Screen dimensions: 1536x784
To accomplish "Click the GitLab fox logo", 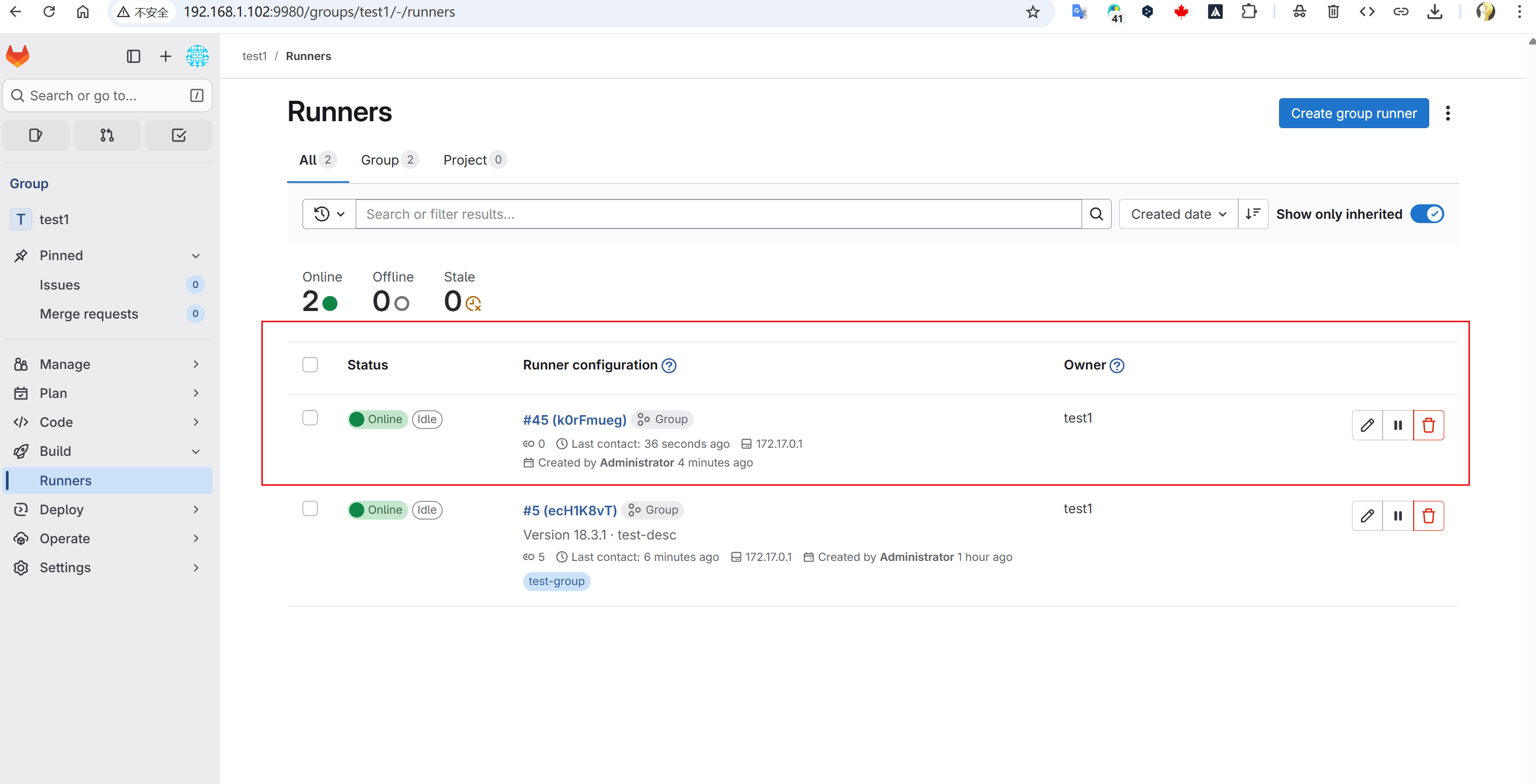I will tap(18, 56).
